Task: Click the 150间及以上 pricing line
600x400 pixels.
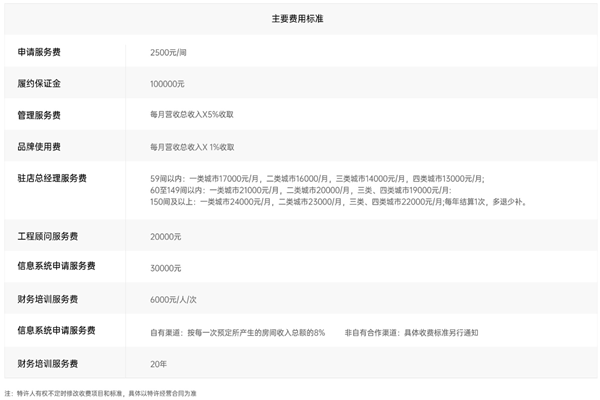Action: tap(338, 201)
